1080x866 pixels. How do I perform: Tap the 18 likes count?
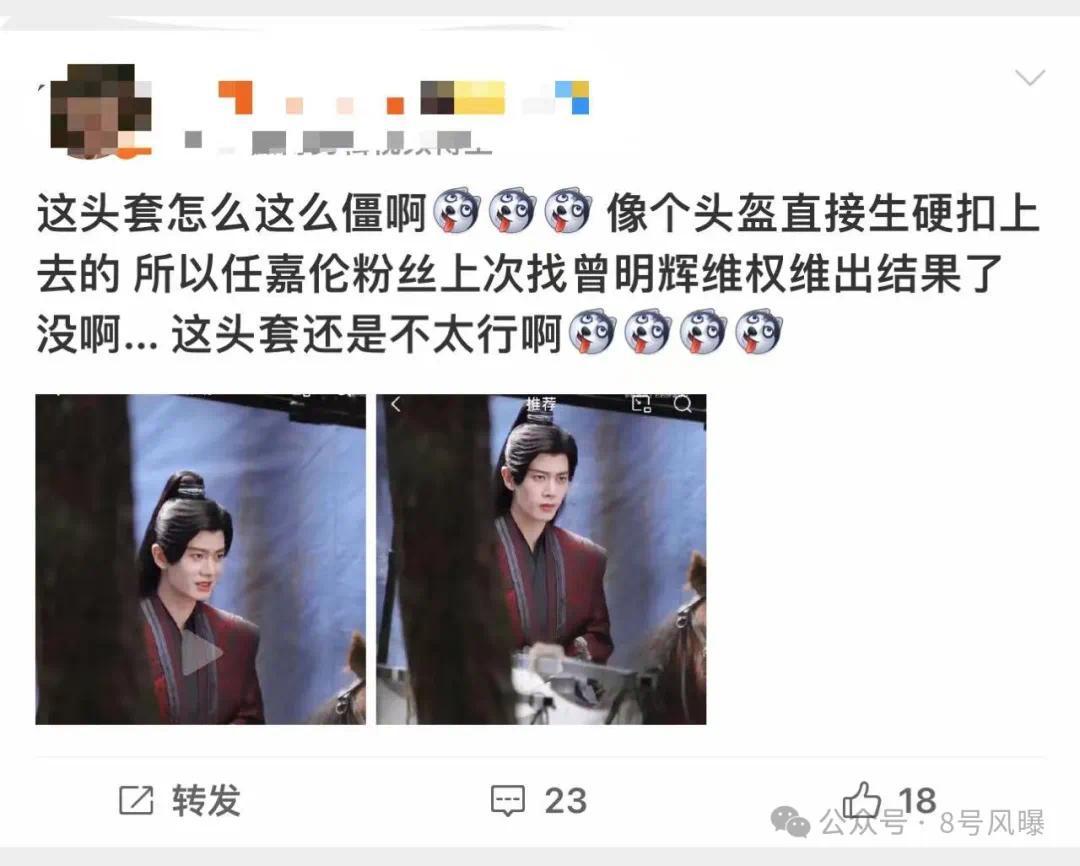[917, 801]
